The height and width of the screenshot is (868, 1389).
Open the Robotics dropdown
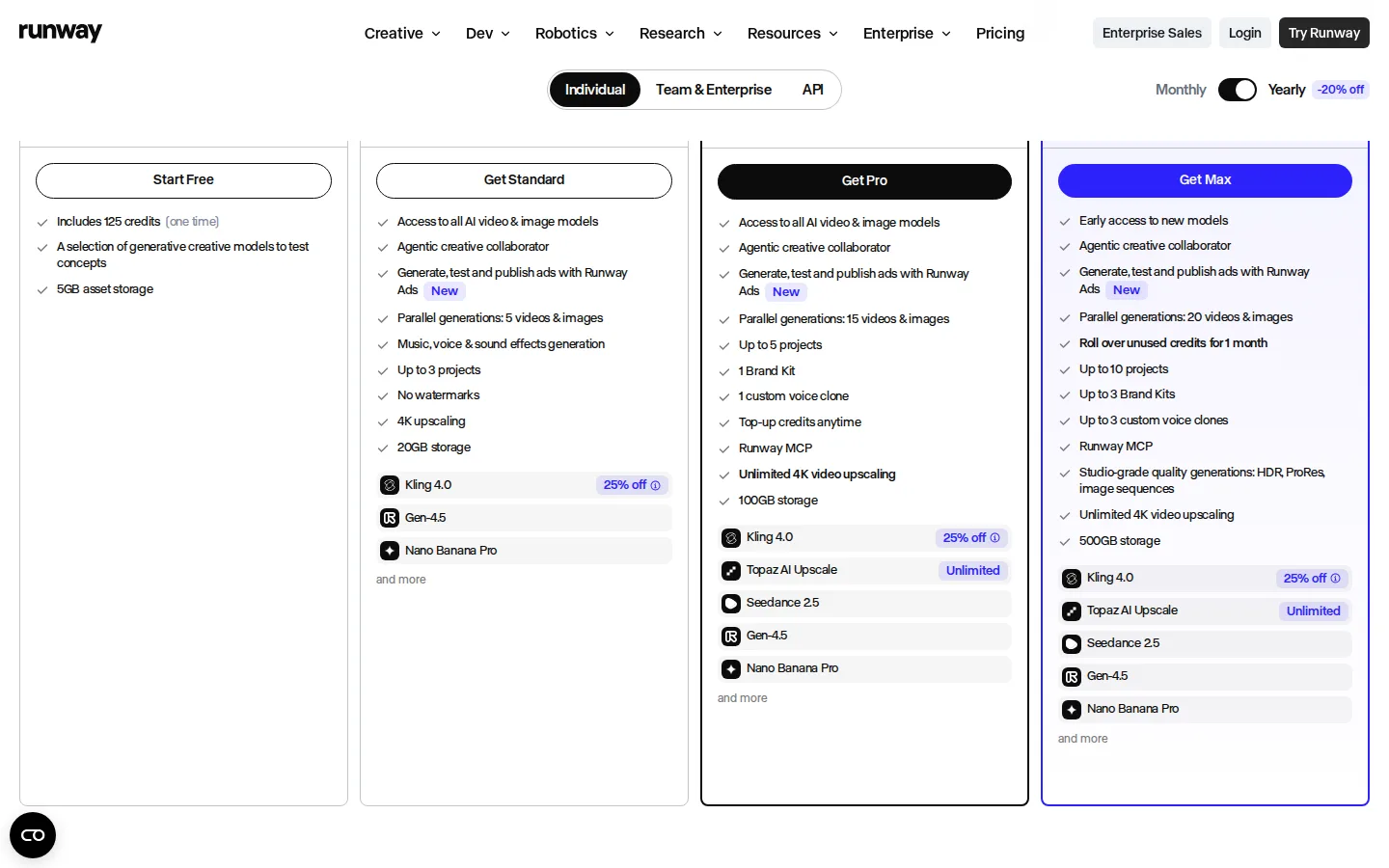(575, 34)
